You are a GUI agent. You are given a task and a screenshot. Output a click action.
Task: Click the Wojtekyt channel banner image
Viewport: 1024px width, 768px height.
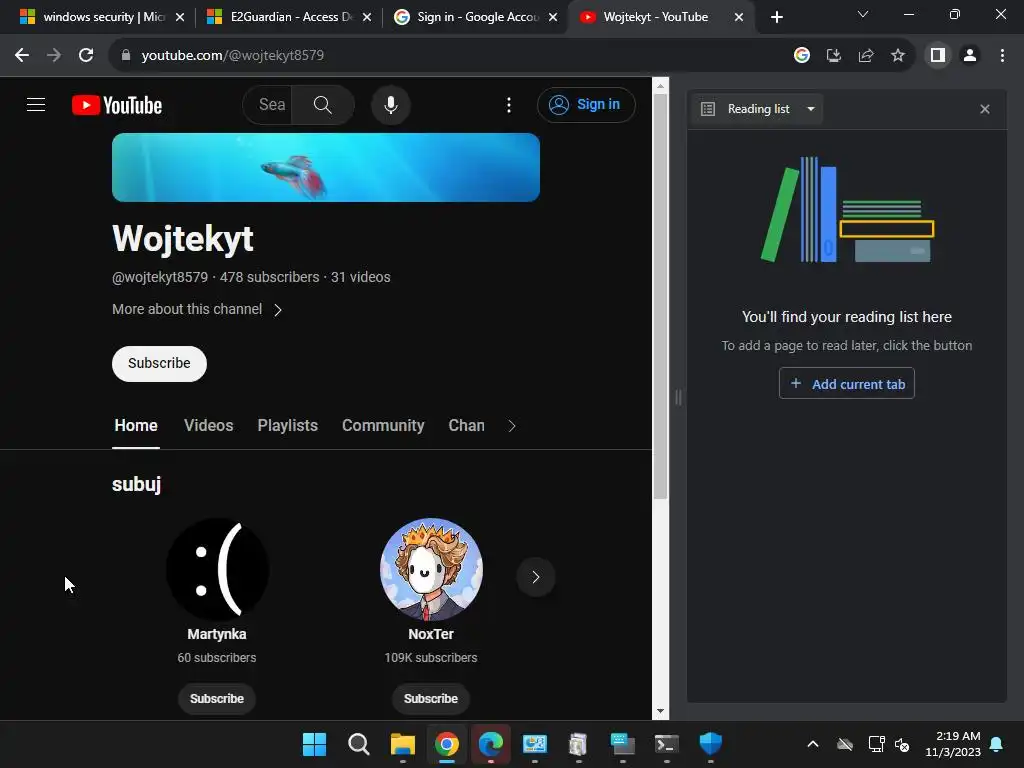click(326, 167)
